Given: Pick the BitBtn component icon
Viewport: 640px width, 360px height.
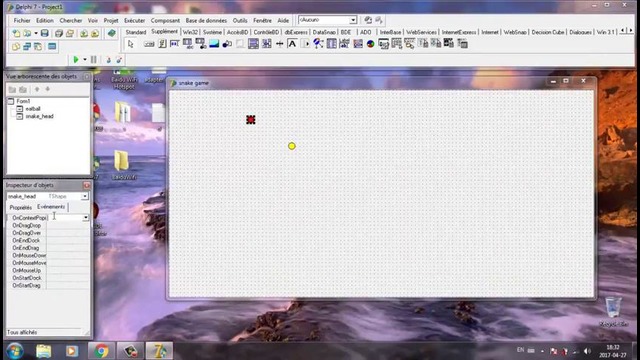Looking at the screenshot, I should click(149, 44).
